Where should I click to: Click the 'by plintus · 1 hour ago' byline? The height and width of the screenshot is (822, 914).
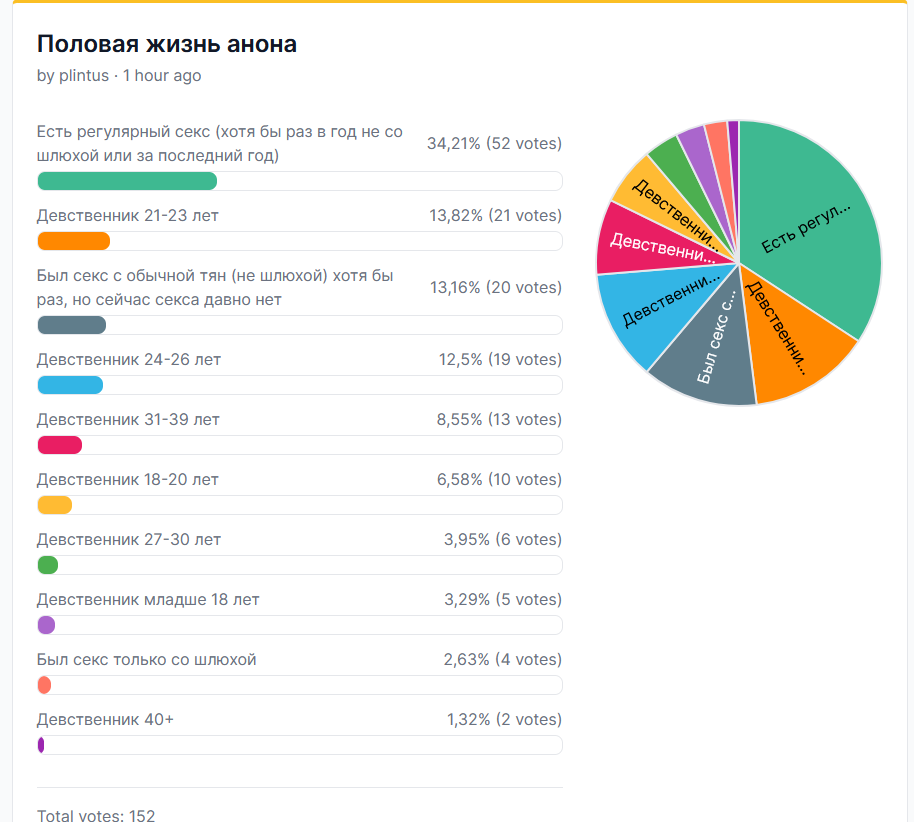119,76
